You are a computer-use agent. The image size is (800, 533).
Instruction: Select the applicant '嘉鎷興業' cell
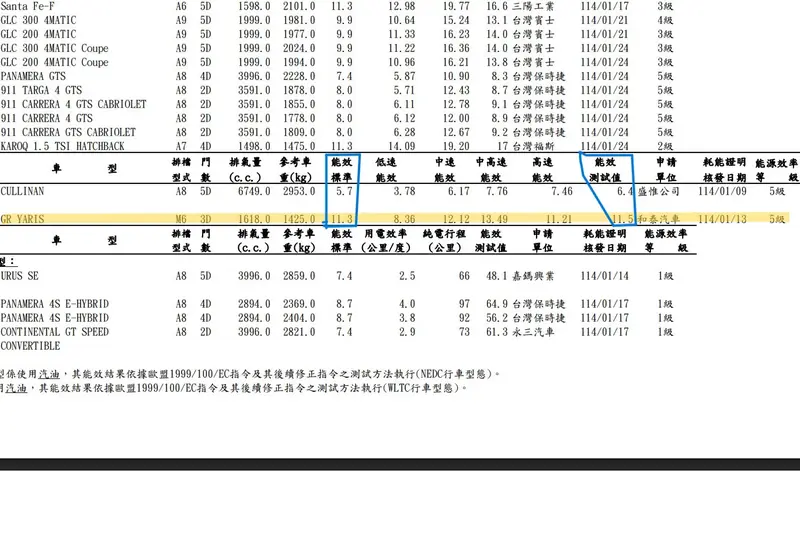pyautogui.click(x=533, y=276)
